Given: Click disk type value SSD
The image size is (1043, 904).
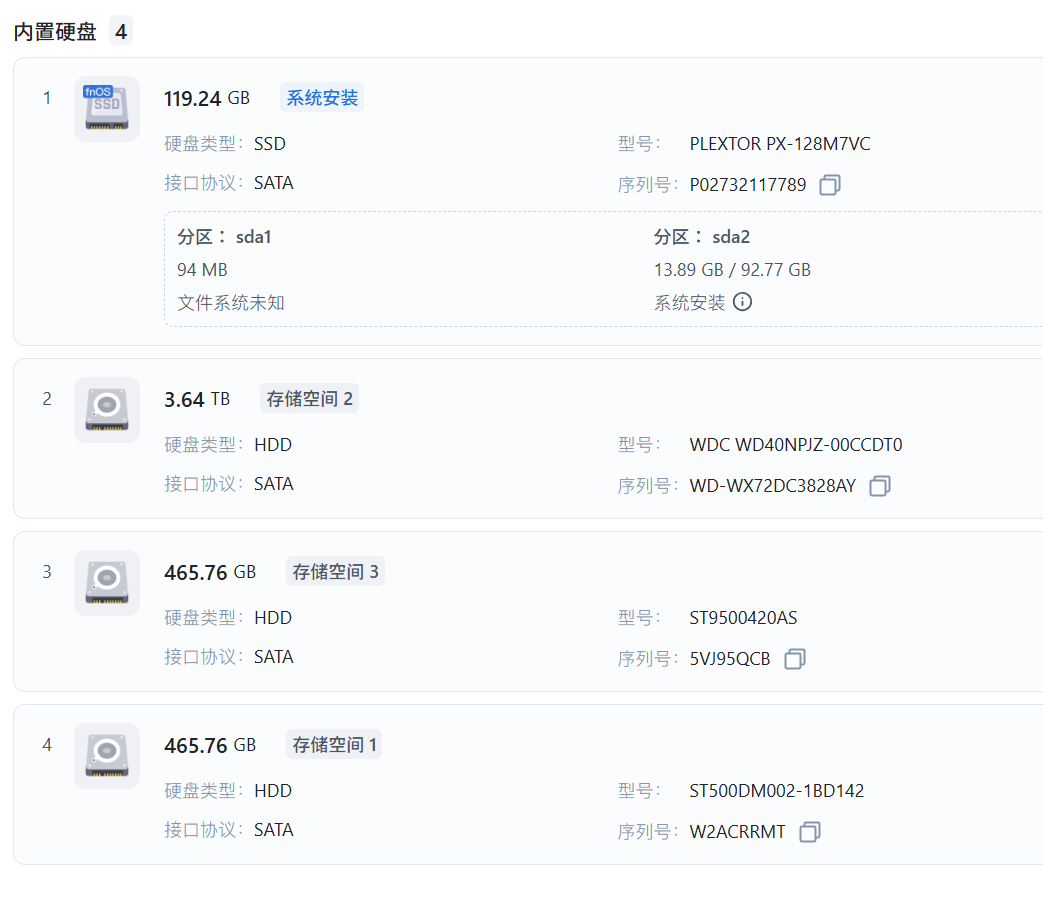Looking at the screenshot, I should coord(269,144).
